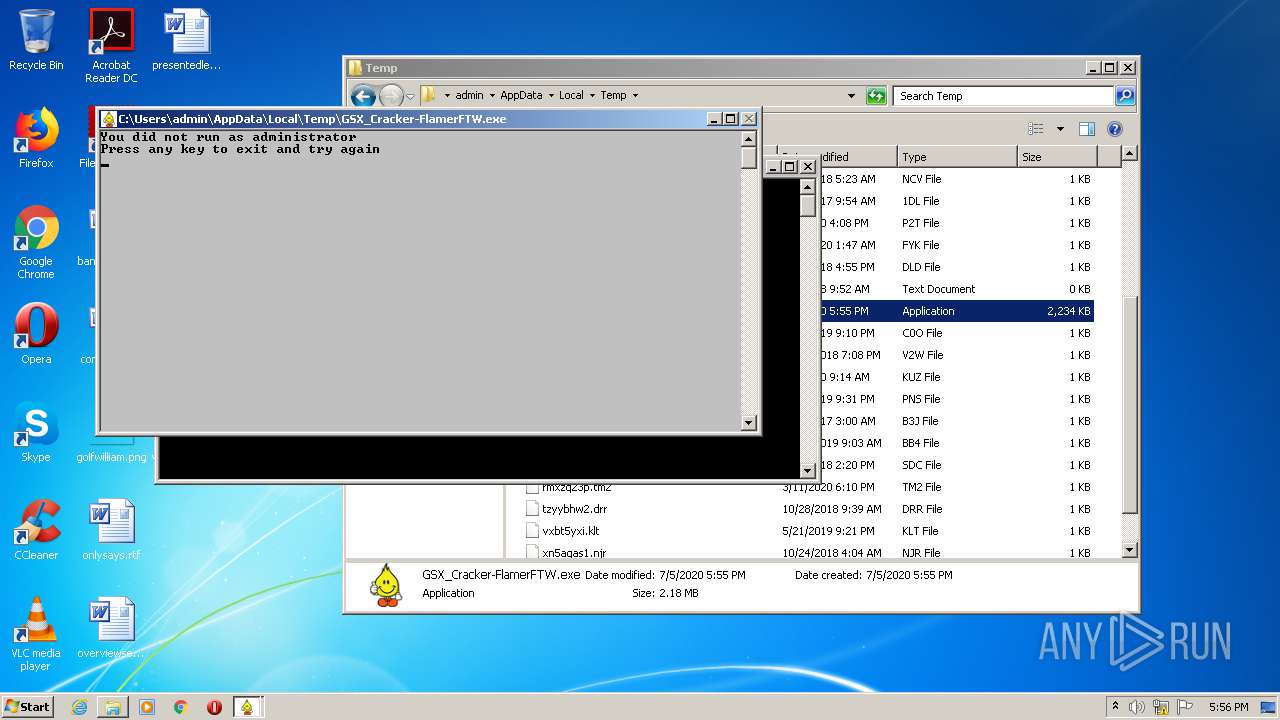Open the volume control tray icon
Viewport: 1280px width, 720px height.
coord(1137,707)
